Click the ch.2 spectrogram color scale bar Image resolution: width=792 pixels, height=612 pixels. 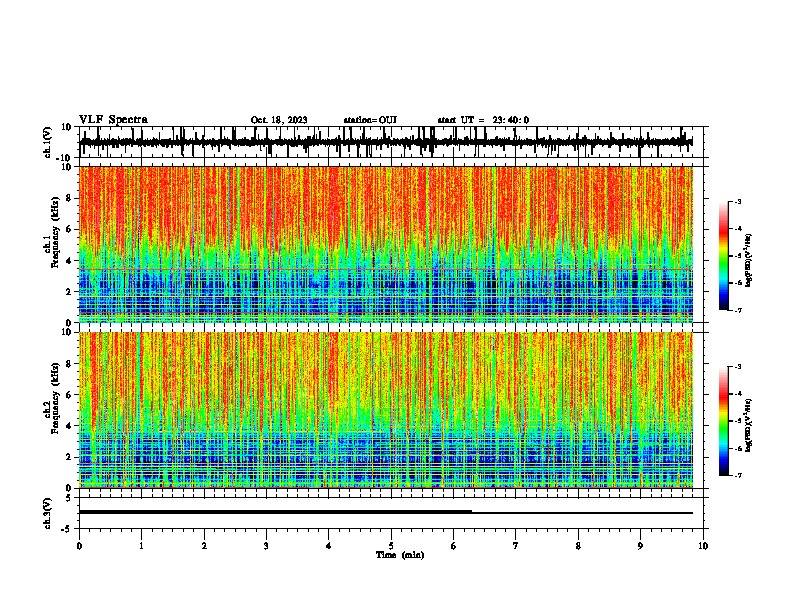pos(723,421)
